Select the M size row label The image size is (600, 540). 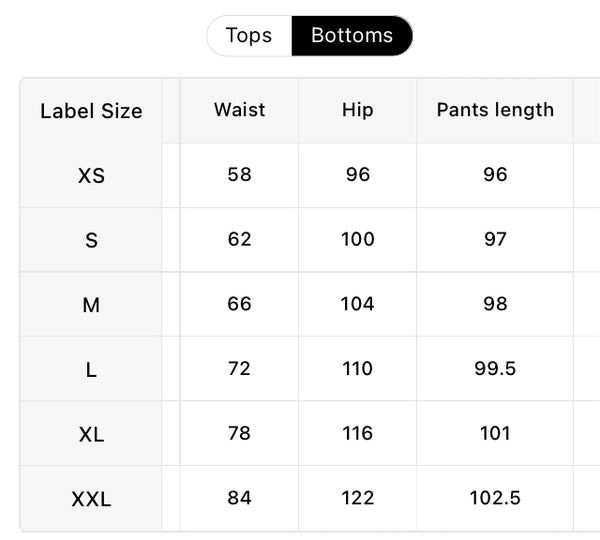pos(91,305)
